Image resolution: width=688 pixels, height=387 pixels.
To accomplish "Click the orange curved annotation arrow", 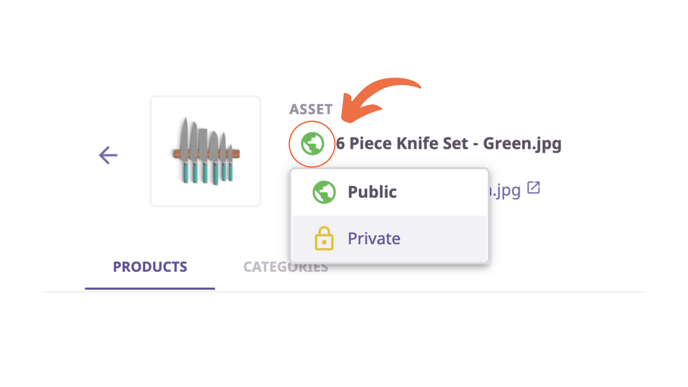I will tap(380, 100).
